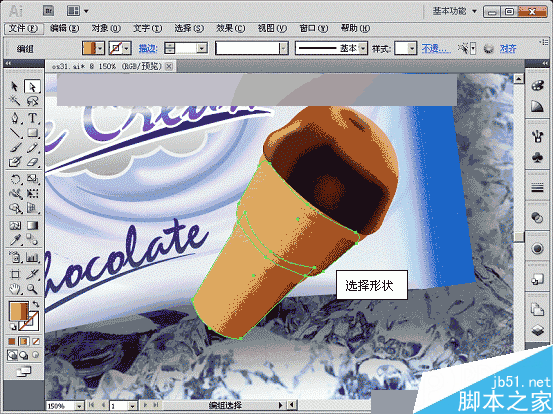Select the Lasso tool
Image resolution: width=553 pixels, height=414 pixels.
coord(32,101)
